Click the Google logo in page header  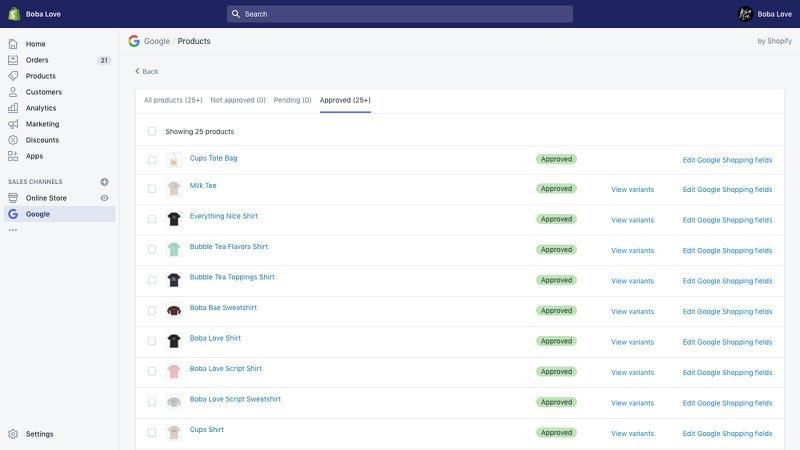tap(134, 41)
